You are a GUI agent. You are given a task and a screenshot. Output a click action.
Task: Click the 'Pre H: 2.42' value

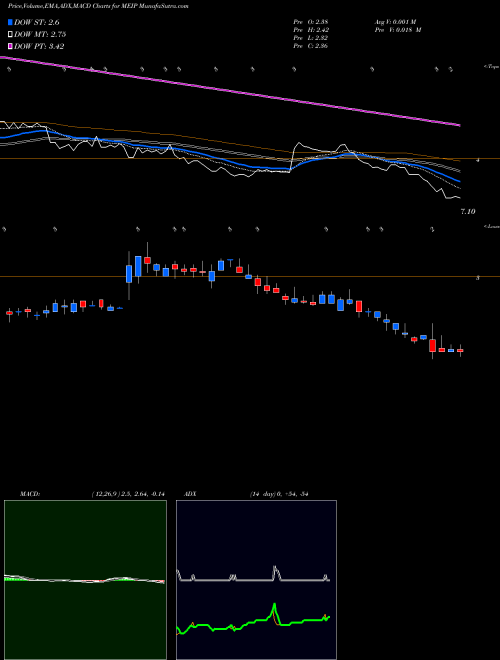point(311,30)
